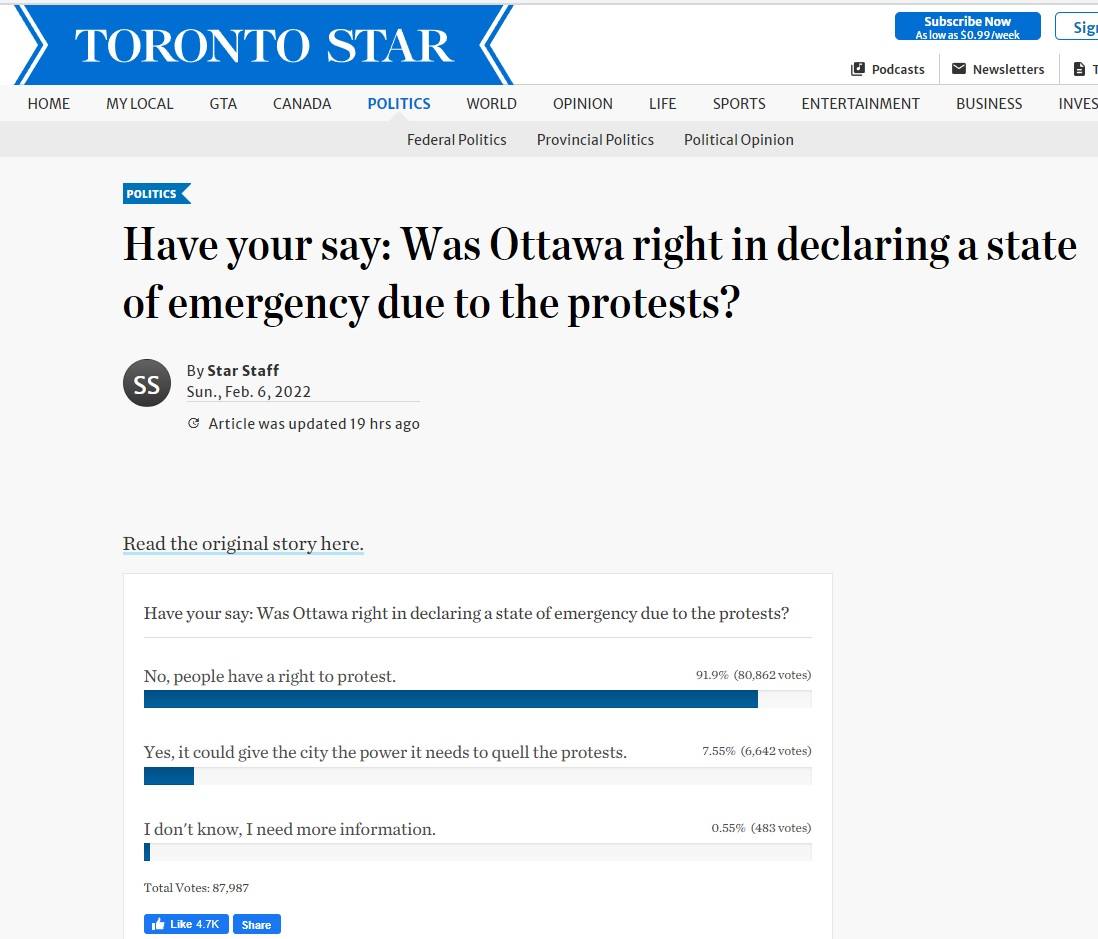
Task: Open the Podcasts icon link
Action: [858, 69]
